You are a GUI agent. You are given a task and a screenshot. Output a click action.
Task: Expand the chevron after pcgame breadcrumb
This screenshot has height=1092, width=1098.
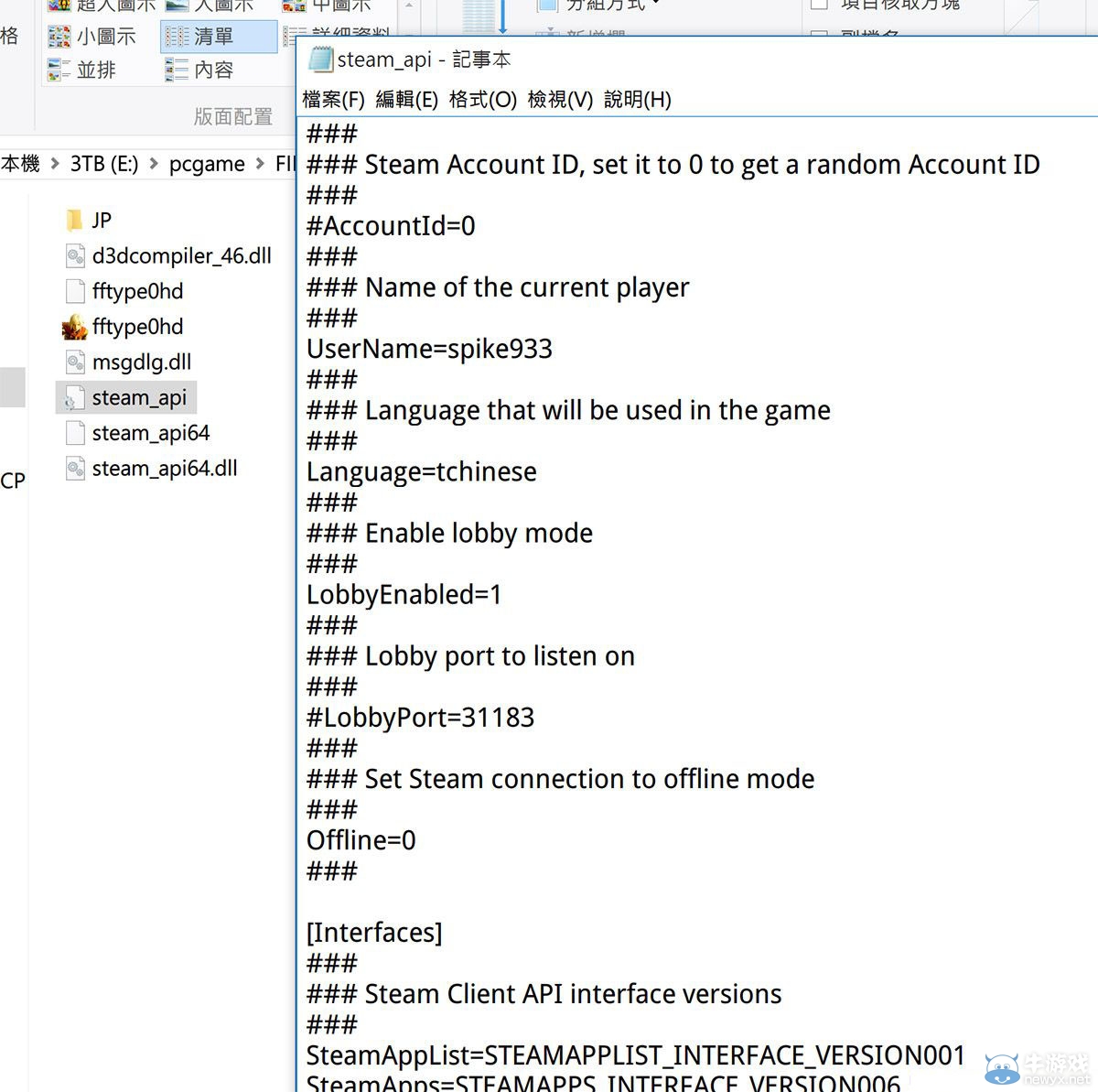click(260, 164)
